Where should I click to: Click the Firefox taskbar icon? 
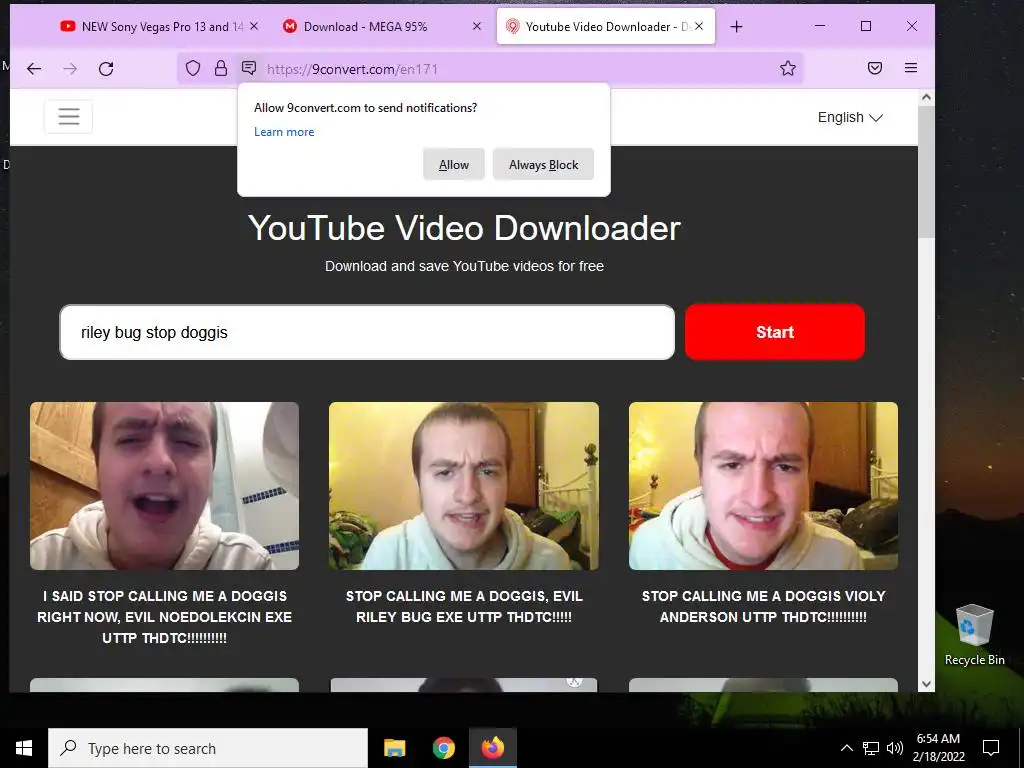tap(493, 748)
